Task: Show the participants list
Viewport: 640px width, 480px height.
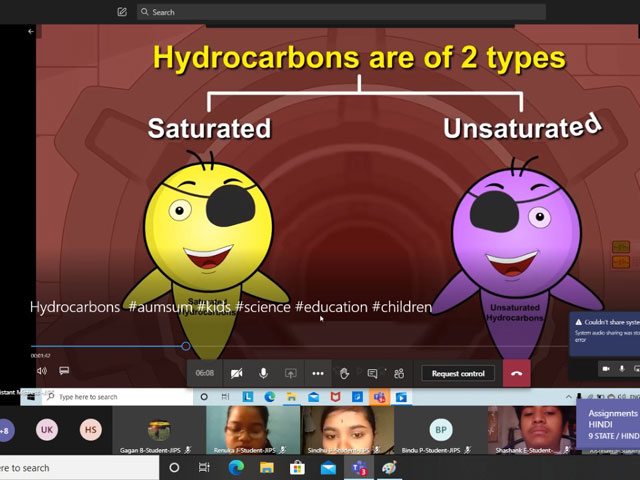Action: [398, 373]
